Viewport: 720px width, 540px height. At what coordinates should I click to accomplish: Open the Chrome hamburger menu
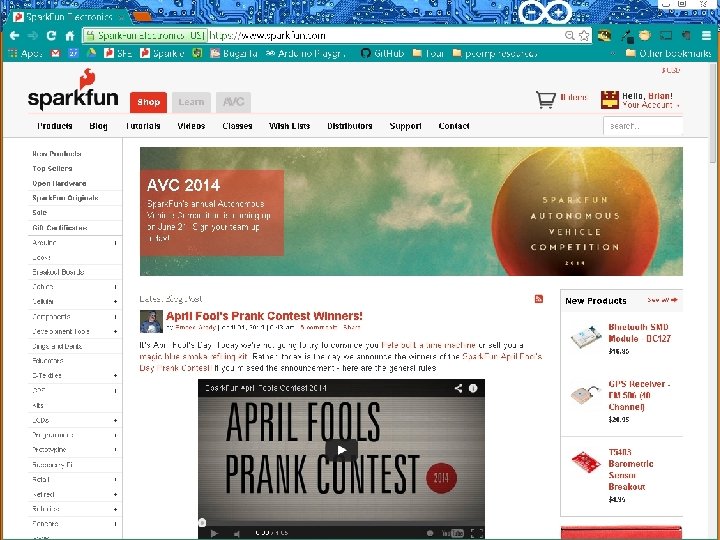tap(706, 35)
